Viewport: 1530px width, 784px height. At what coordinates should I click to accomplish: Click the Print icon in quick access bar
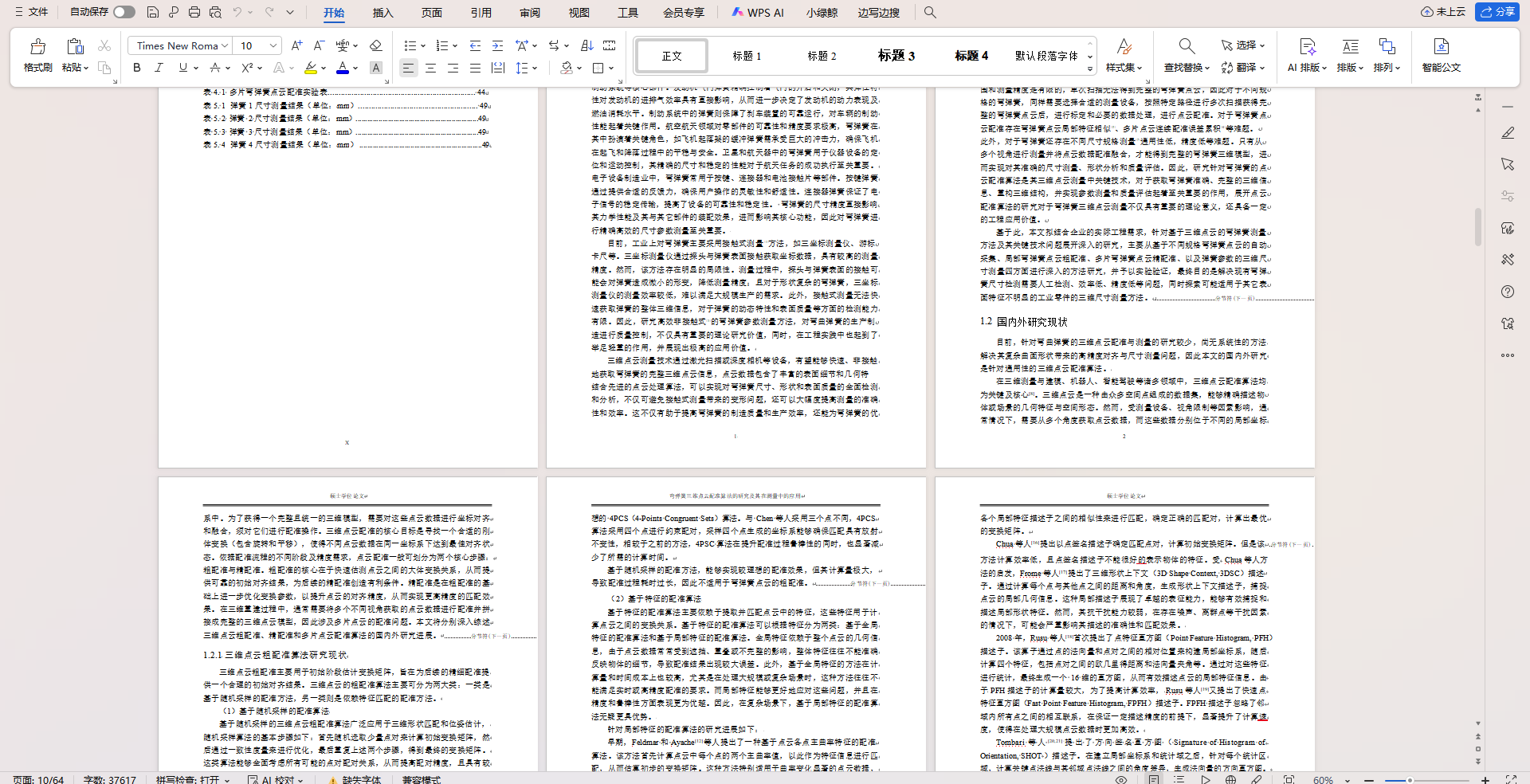point(194,12)
